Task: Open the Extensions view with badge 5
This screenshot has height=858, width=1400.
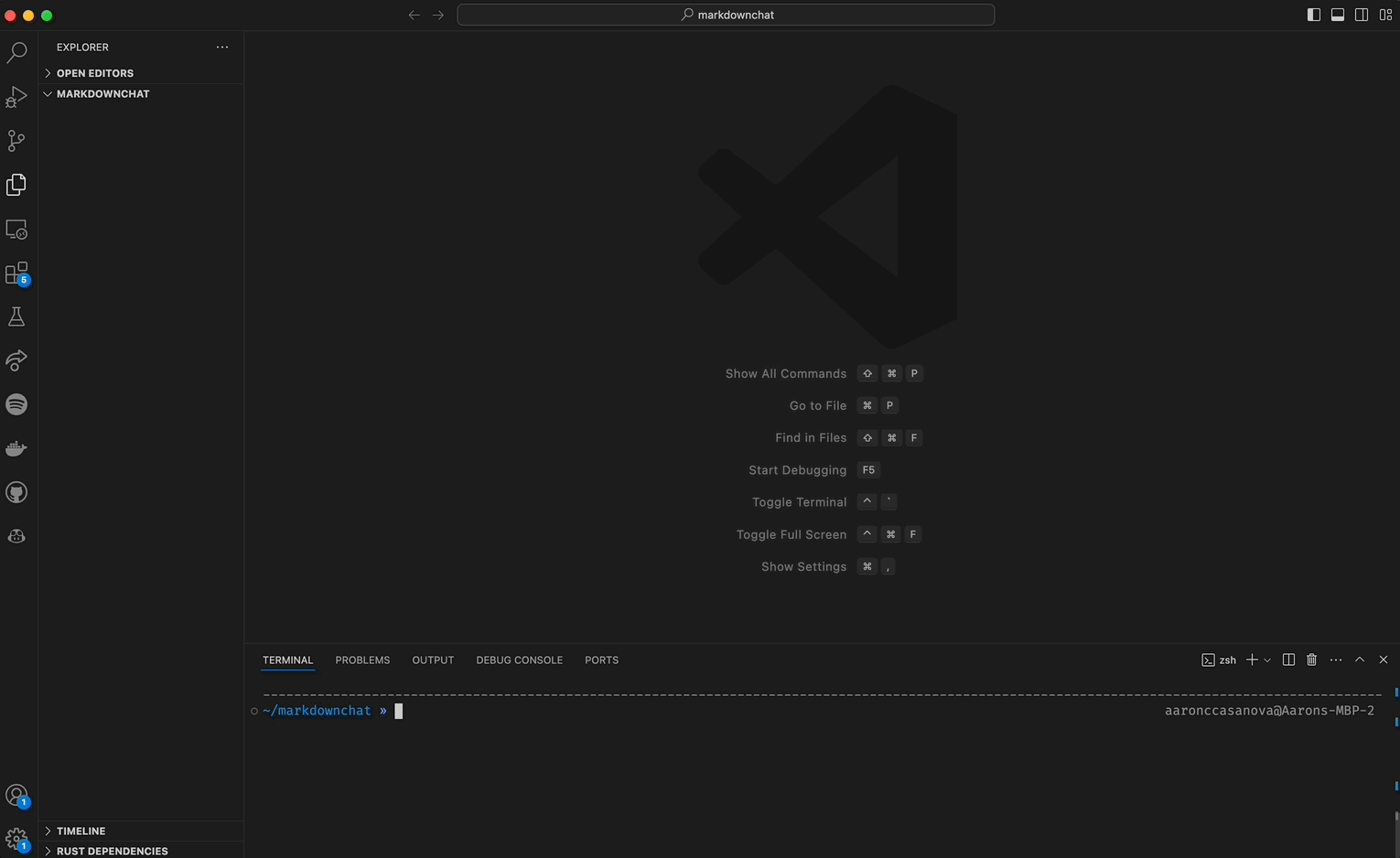Action: (16, 273)
